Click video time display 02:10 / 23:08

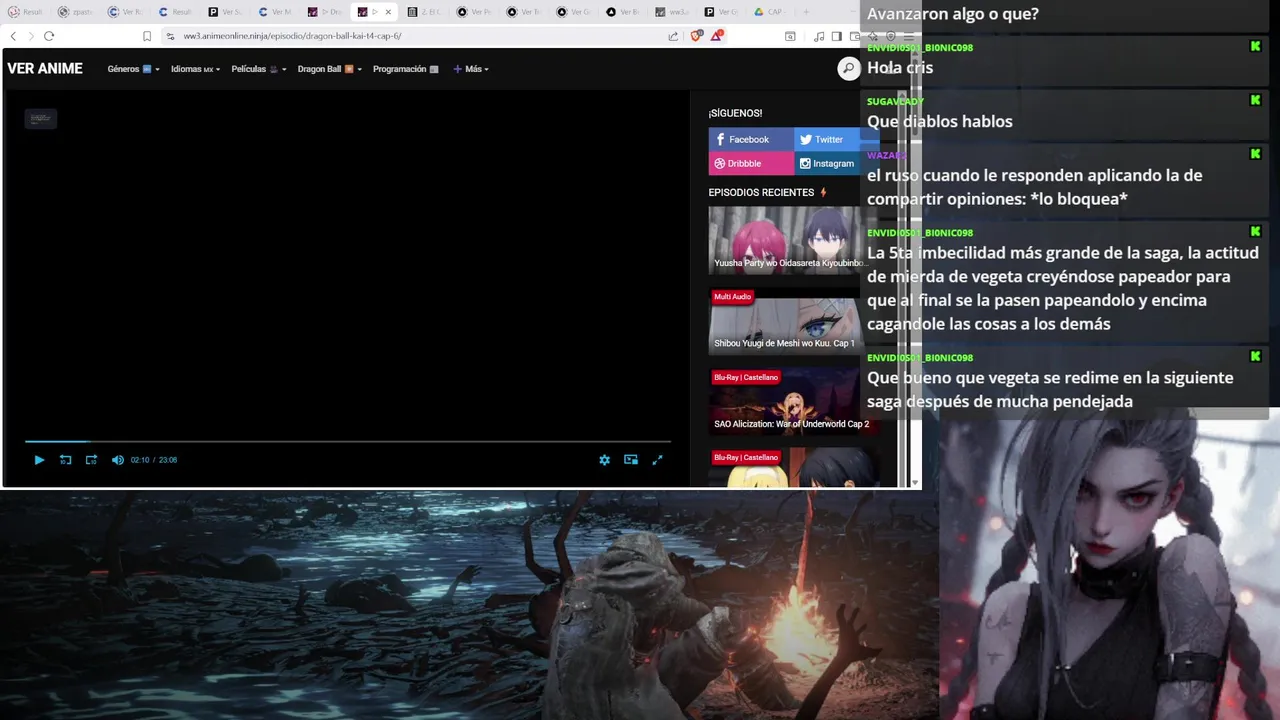154,460
